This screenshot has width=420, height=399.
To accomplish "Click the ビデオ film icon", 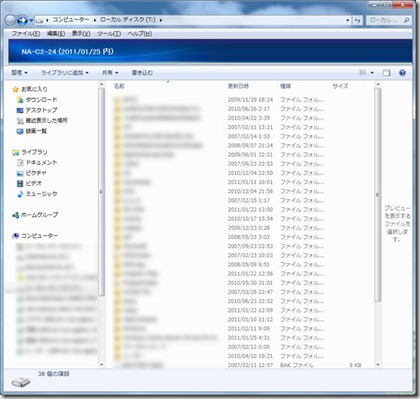I will point(20,183).
